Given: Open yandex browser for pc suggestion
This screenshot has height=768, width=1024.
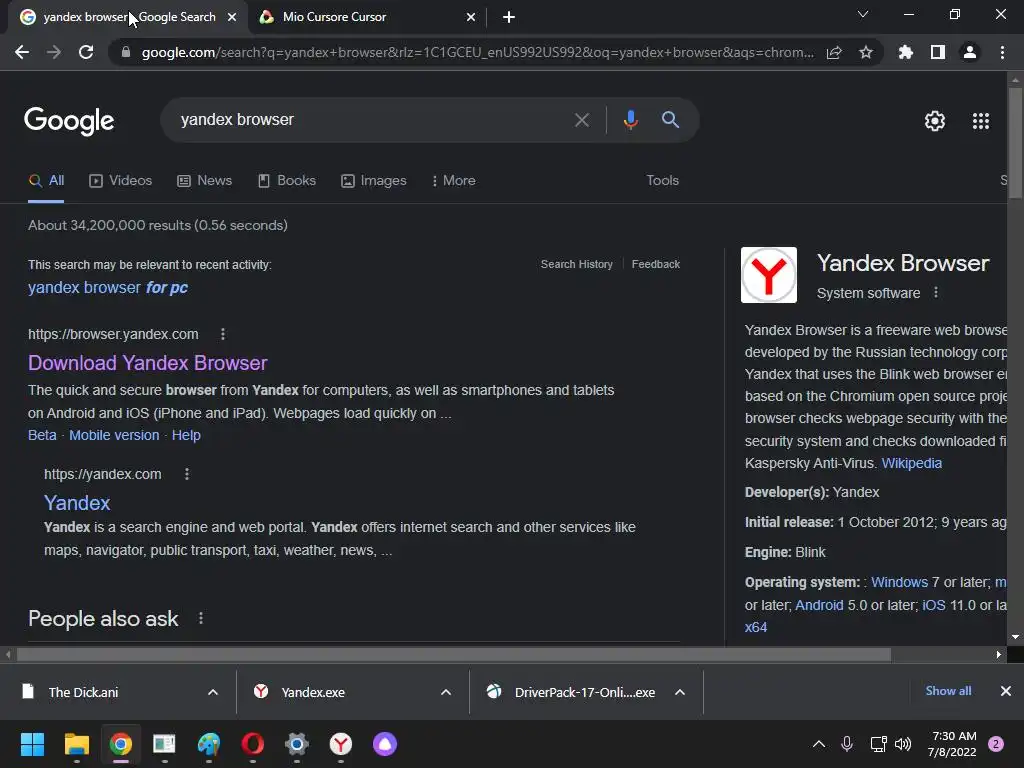Looking at the screenshot, I should click(x=108, y=288).
